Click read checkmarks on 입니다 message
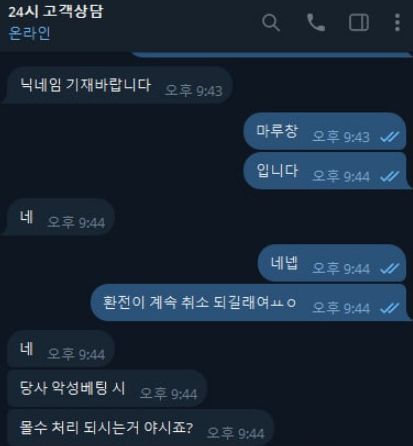 tap(390, 176)
